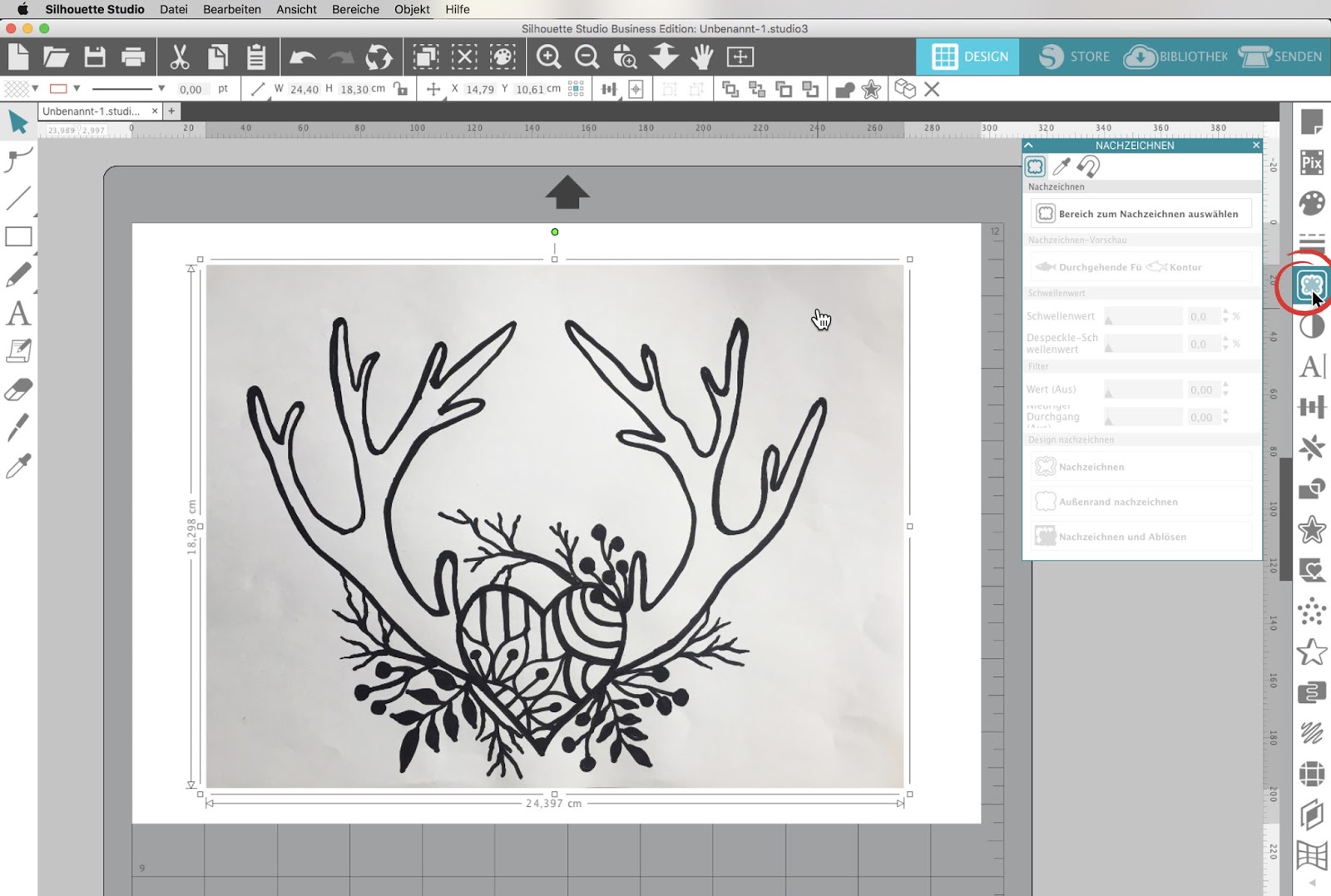Select Kontur preview option
The height and width of the screenshot is (896, 1331).
[1174, 267]
